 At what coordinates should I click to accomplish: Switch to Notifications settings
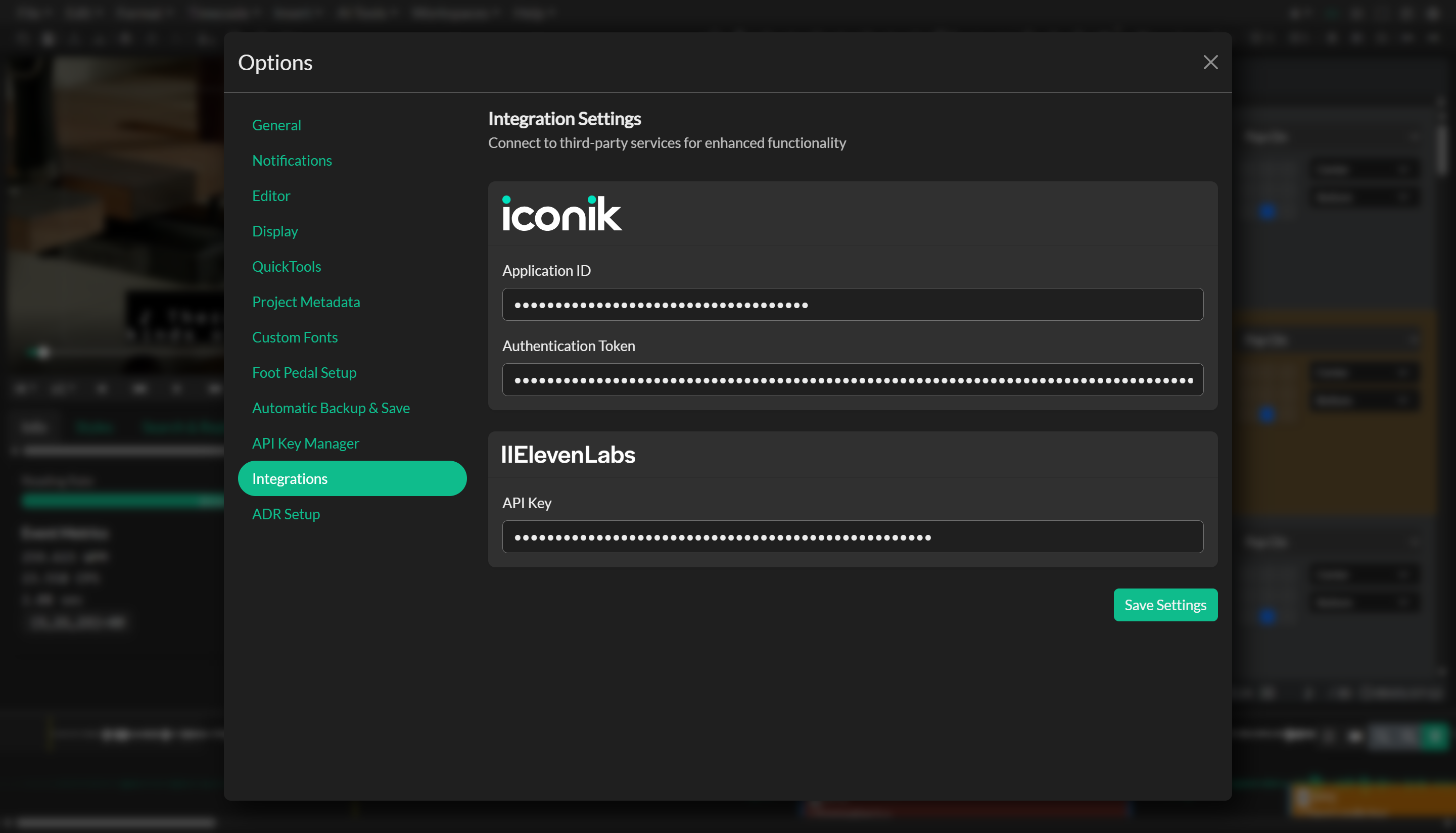(x=292, y=160)
